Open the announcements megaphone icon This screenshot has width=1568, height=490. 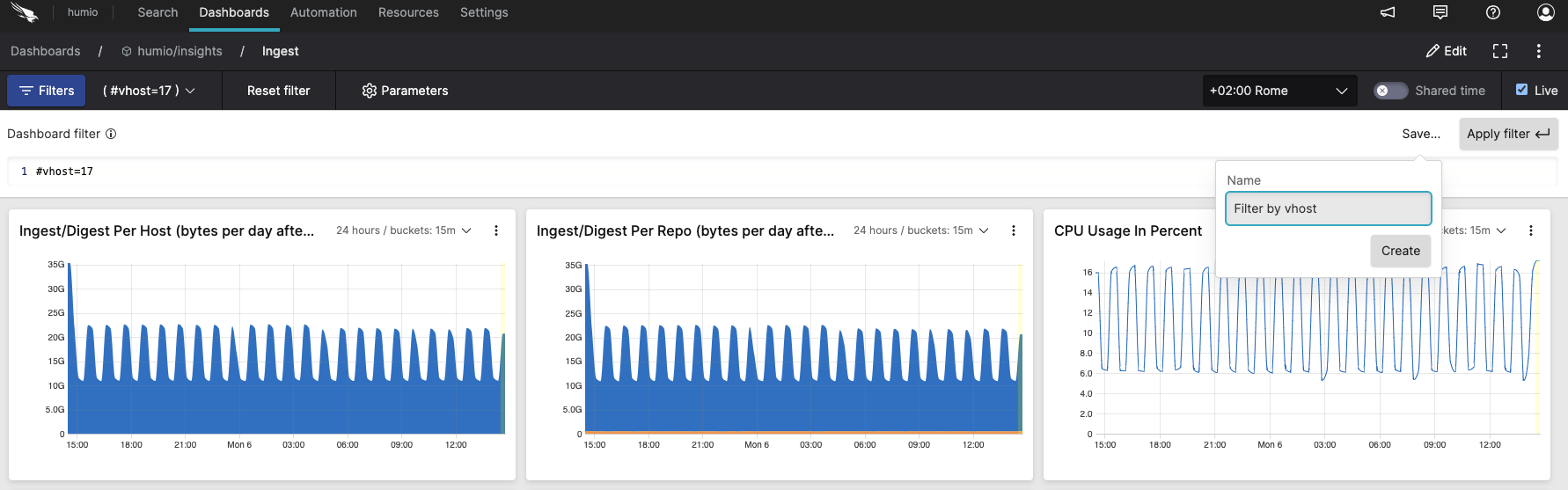click(1388, 12)
